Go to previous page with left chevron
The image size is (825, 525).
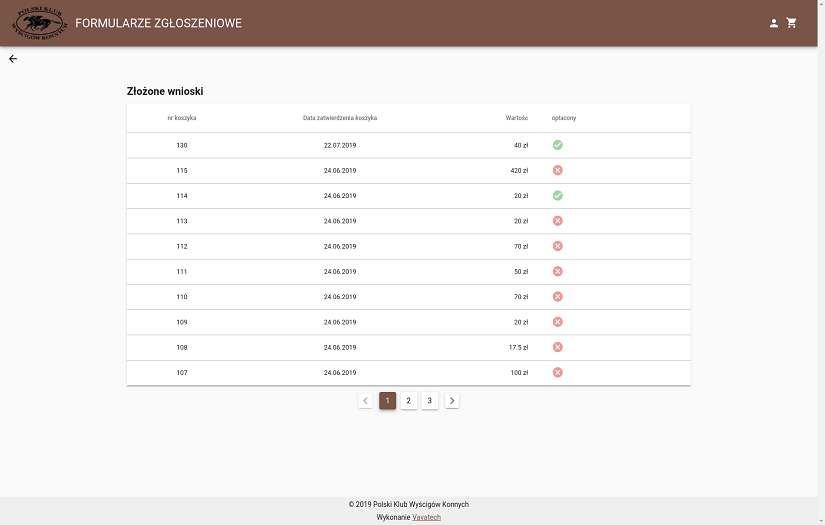click(x=366, y=401)
